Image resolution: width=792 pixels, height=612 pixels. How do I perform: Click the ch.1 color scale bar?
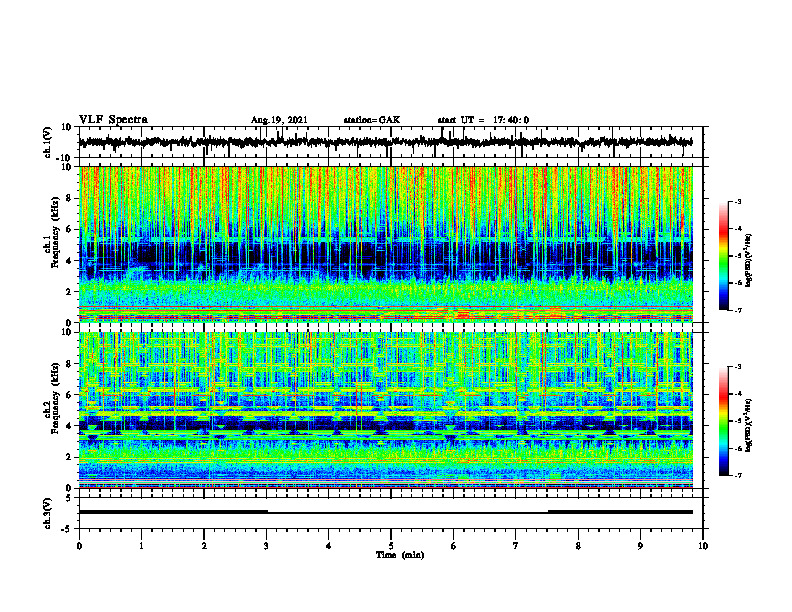pyautogui.click(x=724, y=256)
